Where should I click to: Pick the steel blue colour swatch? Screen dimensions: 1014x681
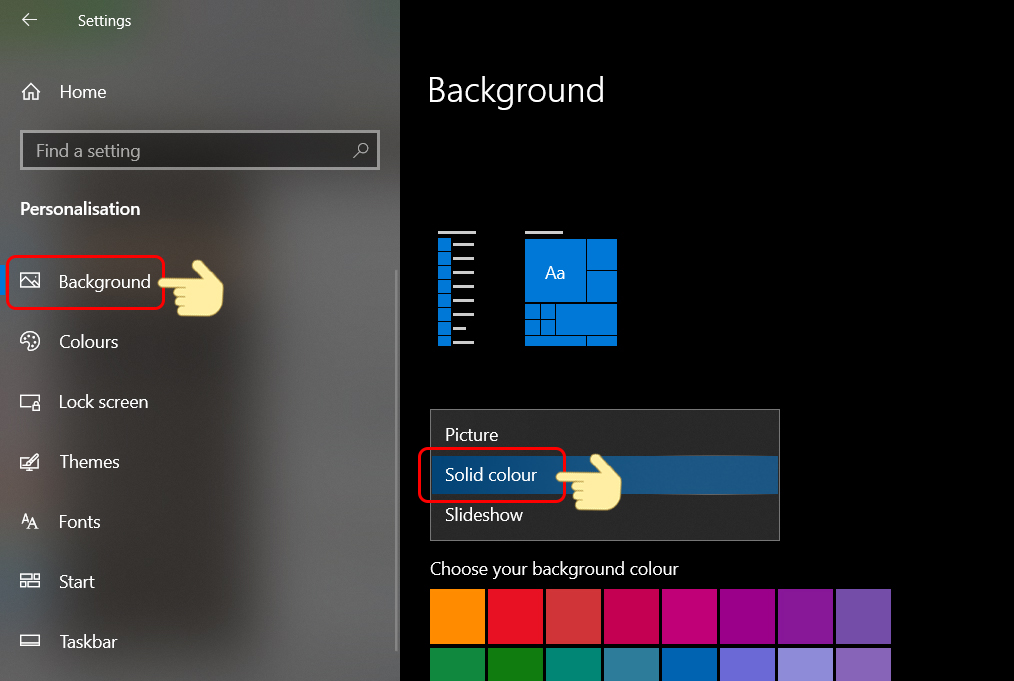coord(631,664)
